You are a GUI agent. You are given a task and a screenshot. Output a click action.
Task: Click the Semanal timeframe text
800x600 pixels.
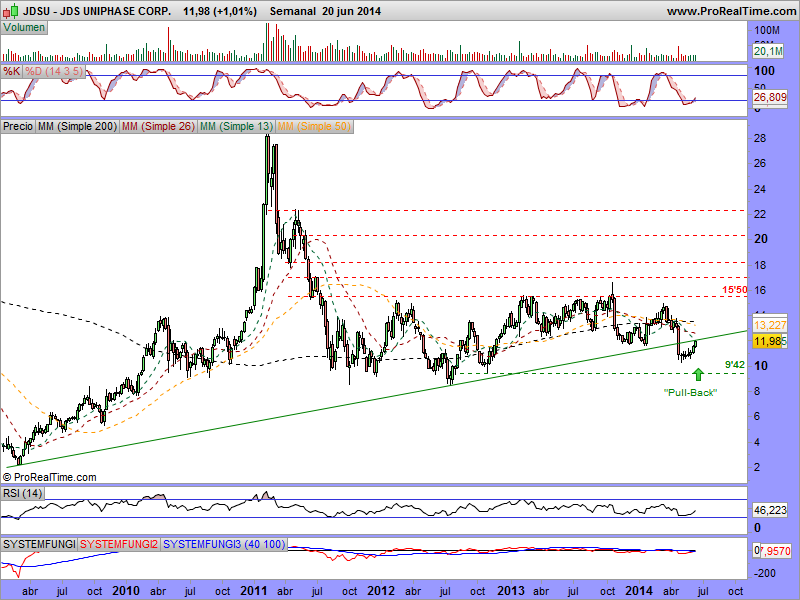tap(292, 11)
